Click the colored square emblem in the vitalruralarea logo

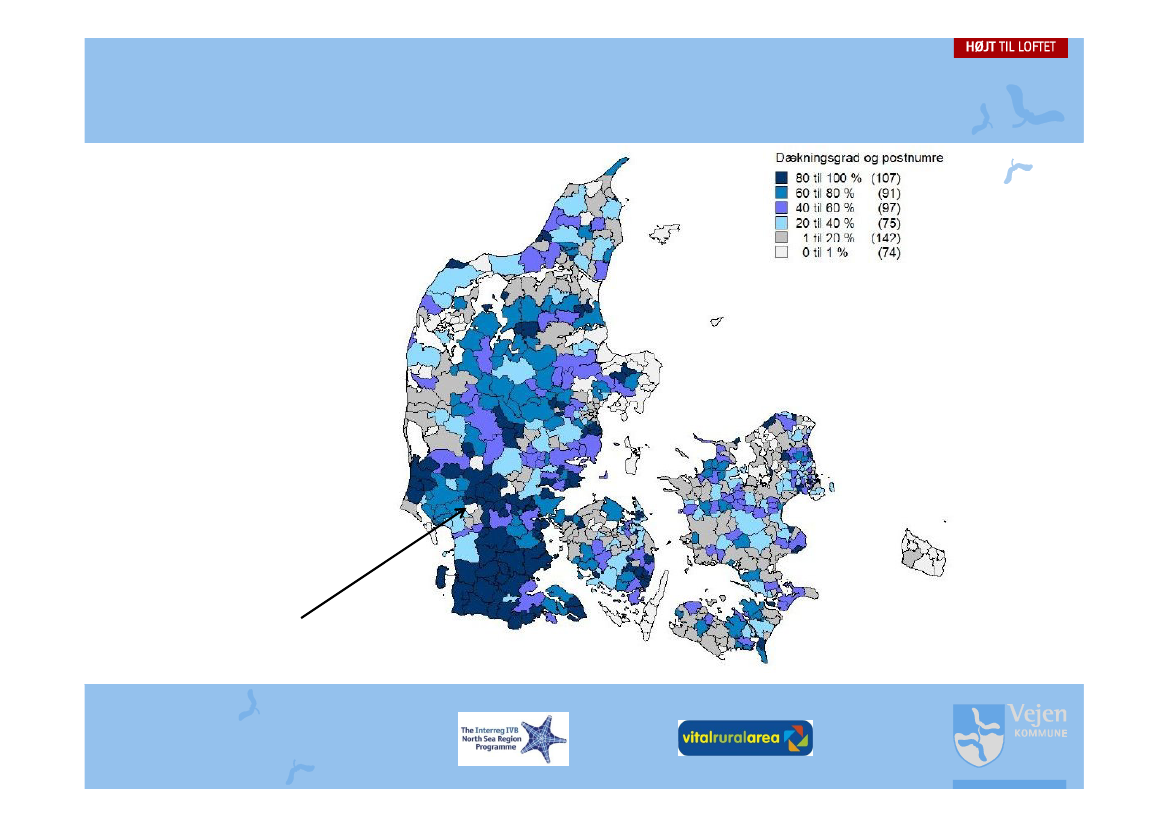(x=796, y=739)
